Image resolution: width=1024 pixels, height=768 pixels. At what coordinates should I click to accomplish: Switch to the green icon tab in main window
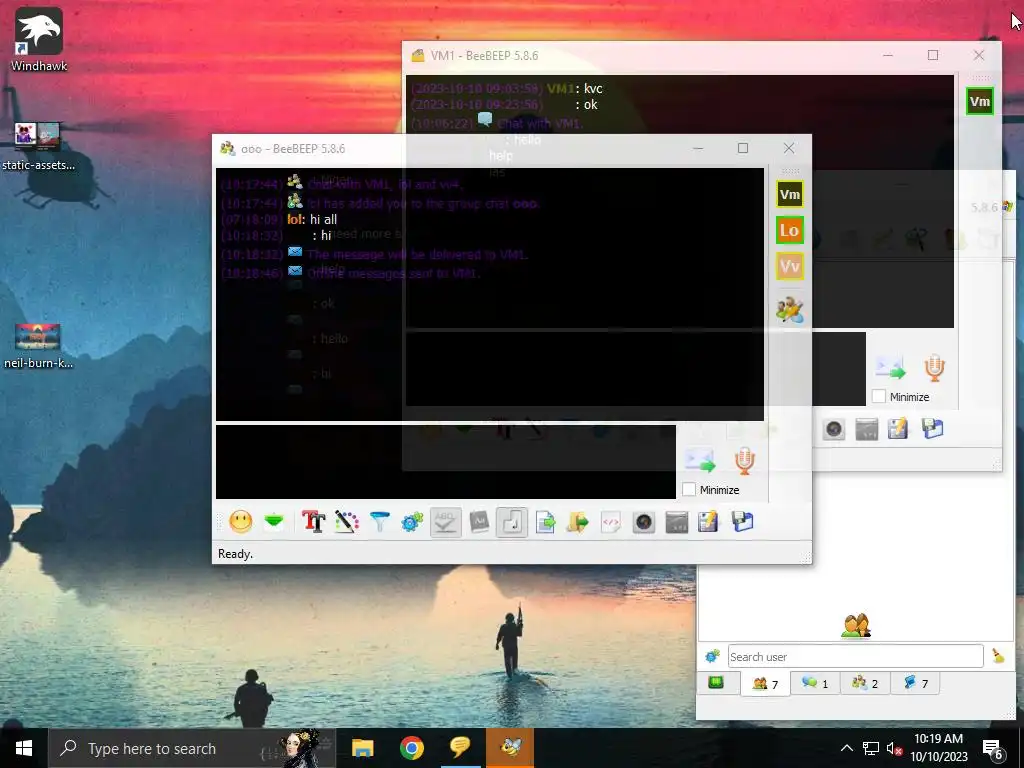tap(716, 682)
